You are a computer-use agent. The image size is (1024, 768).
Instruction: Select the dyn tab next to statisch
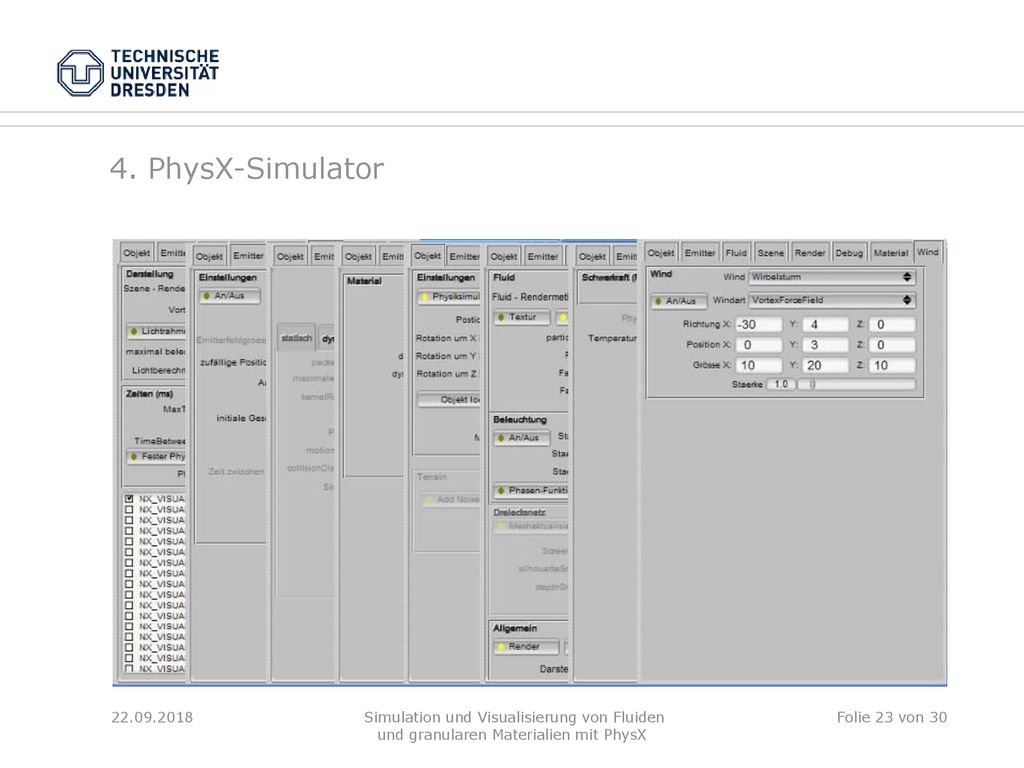point(327,339)
